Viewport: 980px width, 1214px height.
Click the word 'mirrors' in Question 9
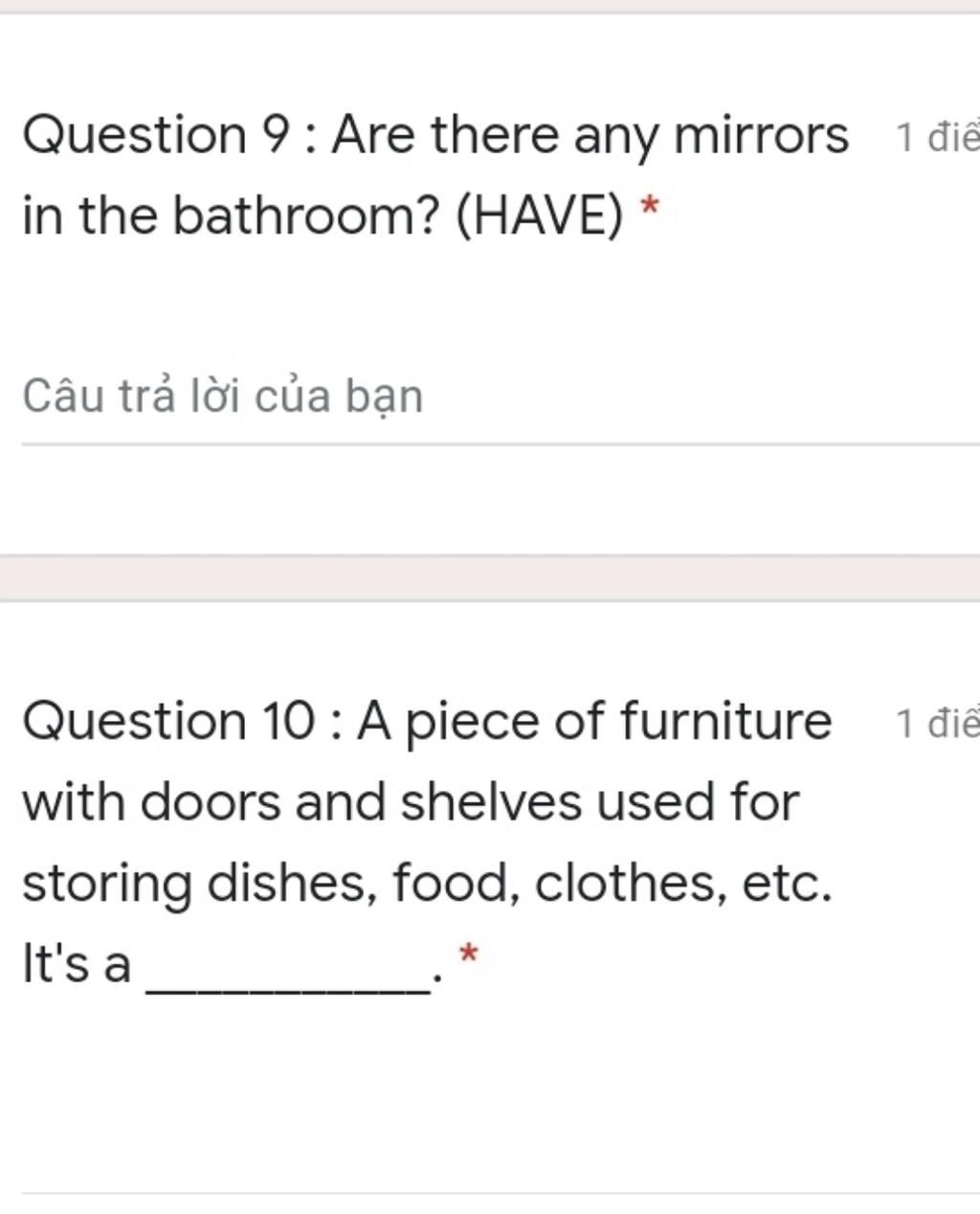[x=761, y=135]
